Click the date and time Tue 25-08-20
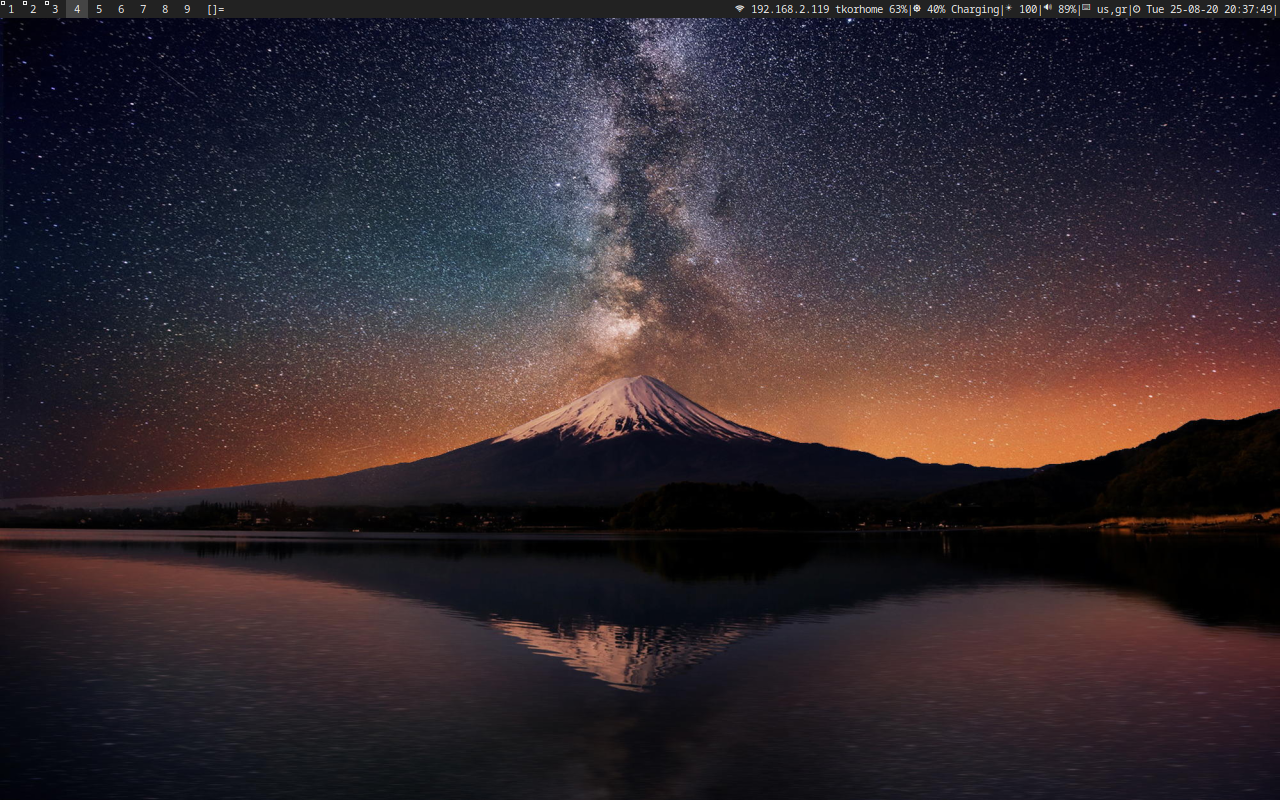Viewport: 1280px width, 800px height. 1181,9
